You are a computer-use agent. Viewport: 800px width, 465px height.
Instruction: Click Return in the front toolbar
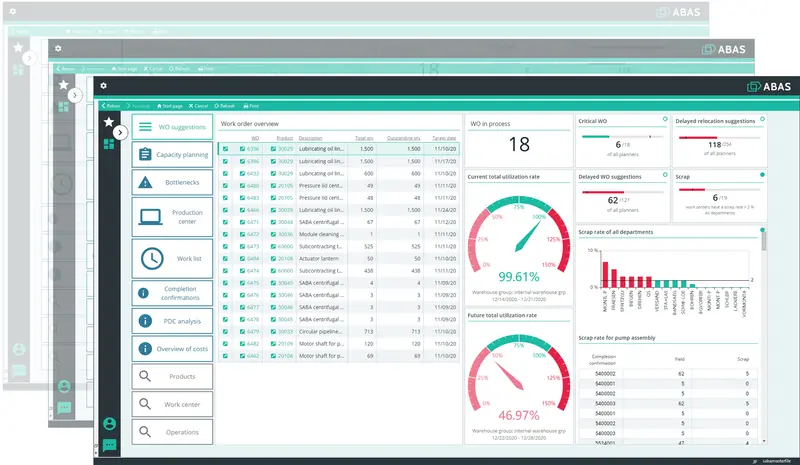(x=111, y=106)
